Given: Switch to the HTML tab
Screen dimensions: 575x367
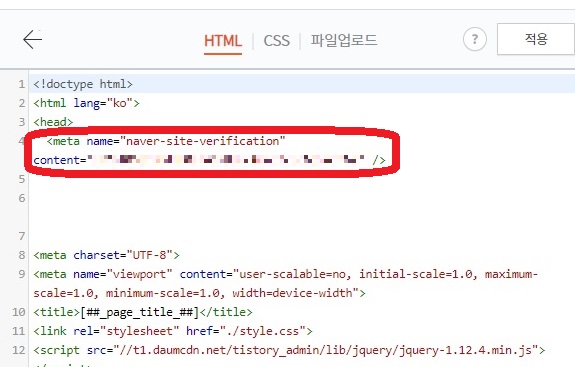Looking at the screenshot, I should point(223,41).
